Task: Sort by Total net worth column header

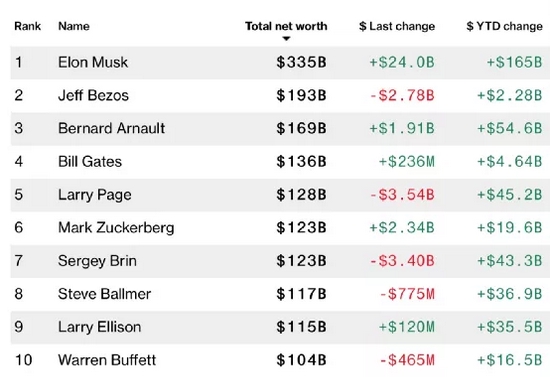Action: point(286,26)
